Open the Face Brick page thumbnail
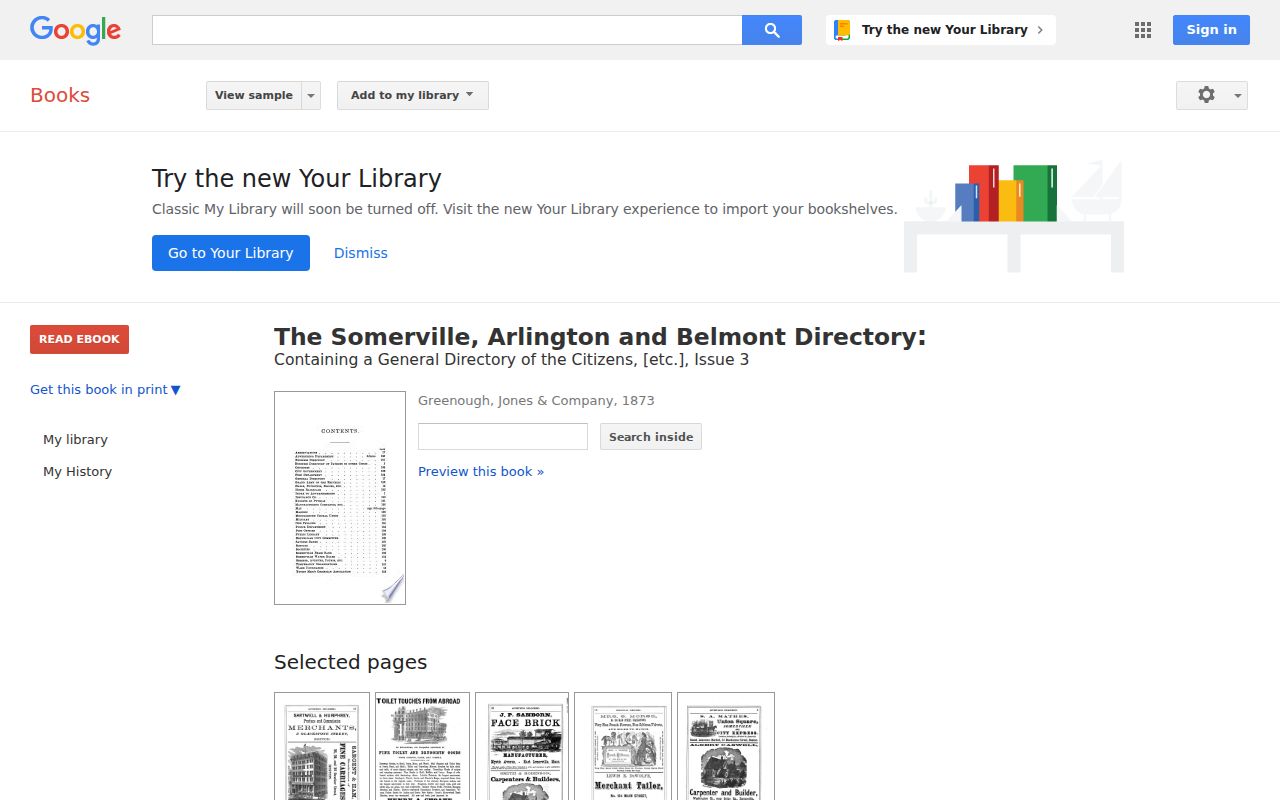 (x=522, y=746)
